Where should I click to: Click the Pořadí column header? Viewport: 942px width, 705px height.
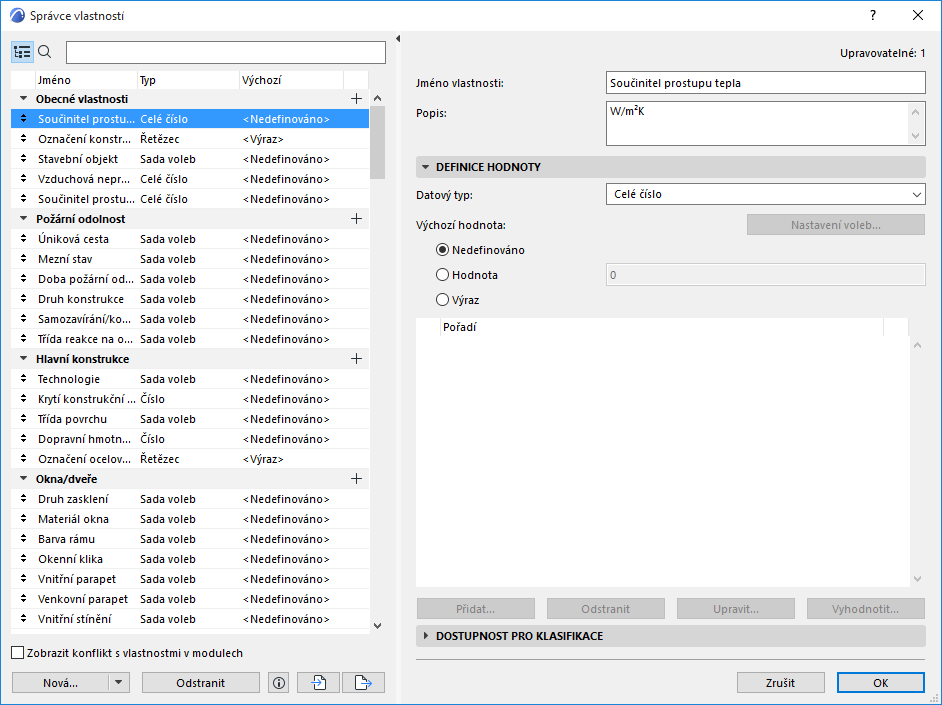(x=661, y=327)
